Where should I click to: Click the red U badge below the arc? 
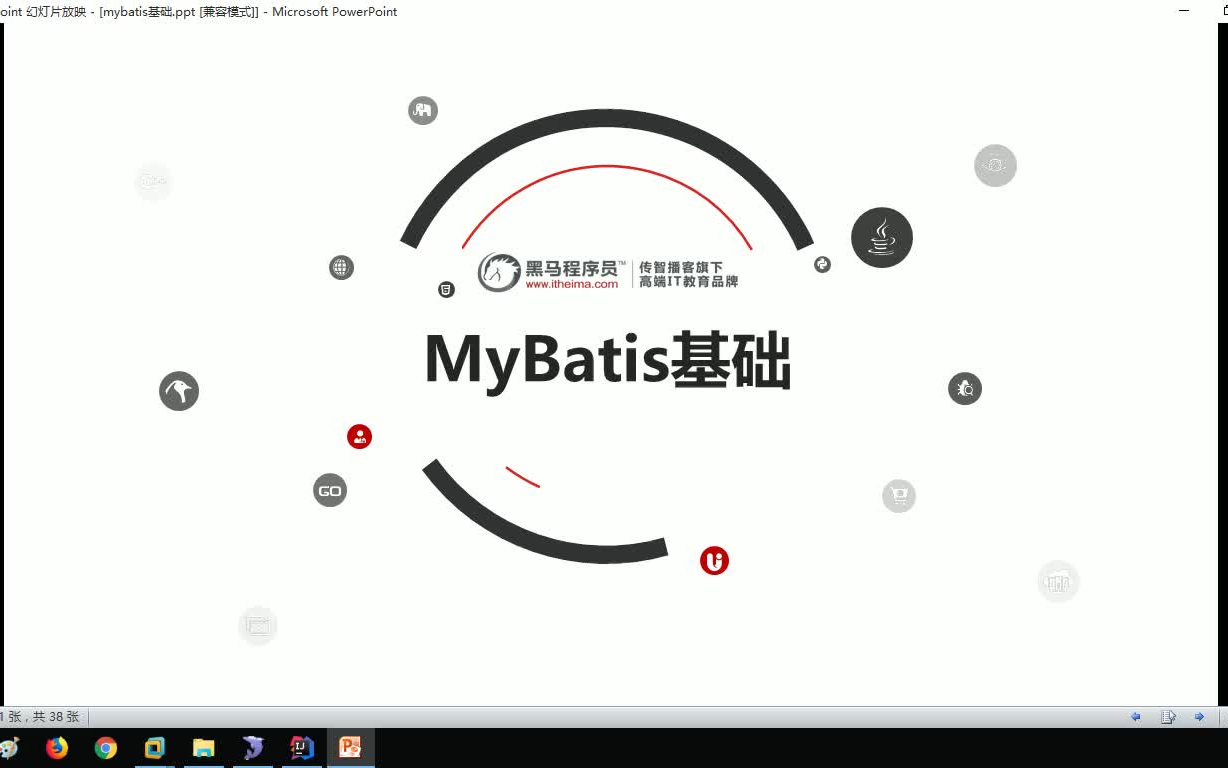click(x=714, y=561)
